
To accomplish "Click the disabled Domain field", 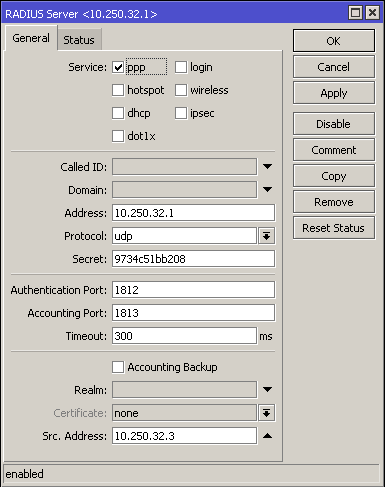I will point(184,190).
